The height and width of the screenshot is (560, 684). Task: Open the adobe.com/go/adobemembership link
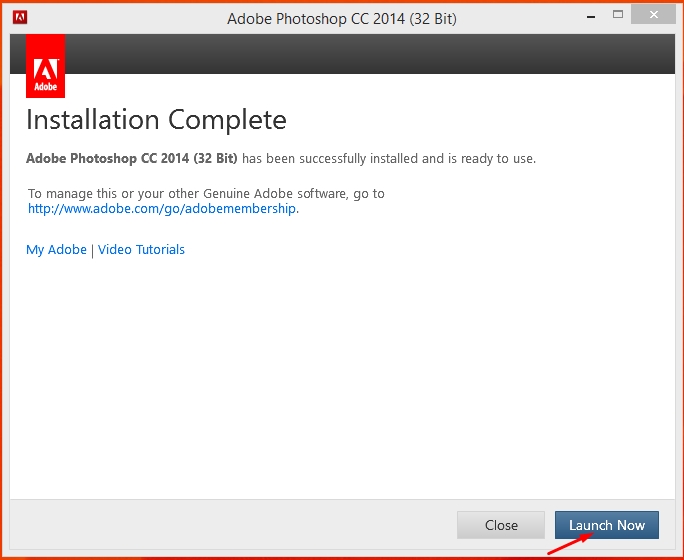pos(162,208)
